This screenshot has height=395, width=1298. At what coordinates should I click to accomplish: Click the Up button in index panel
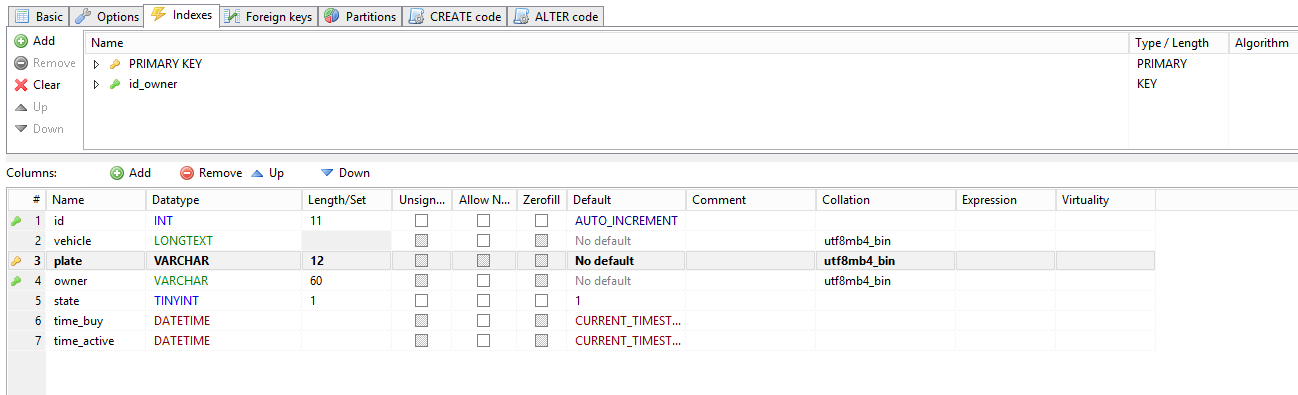(x=31, y=107)
